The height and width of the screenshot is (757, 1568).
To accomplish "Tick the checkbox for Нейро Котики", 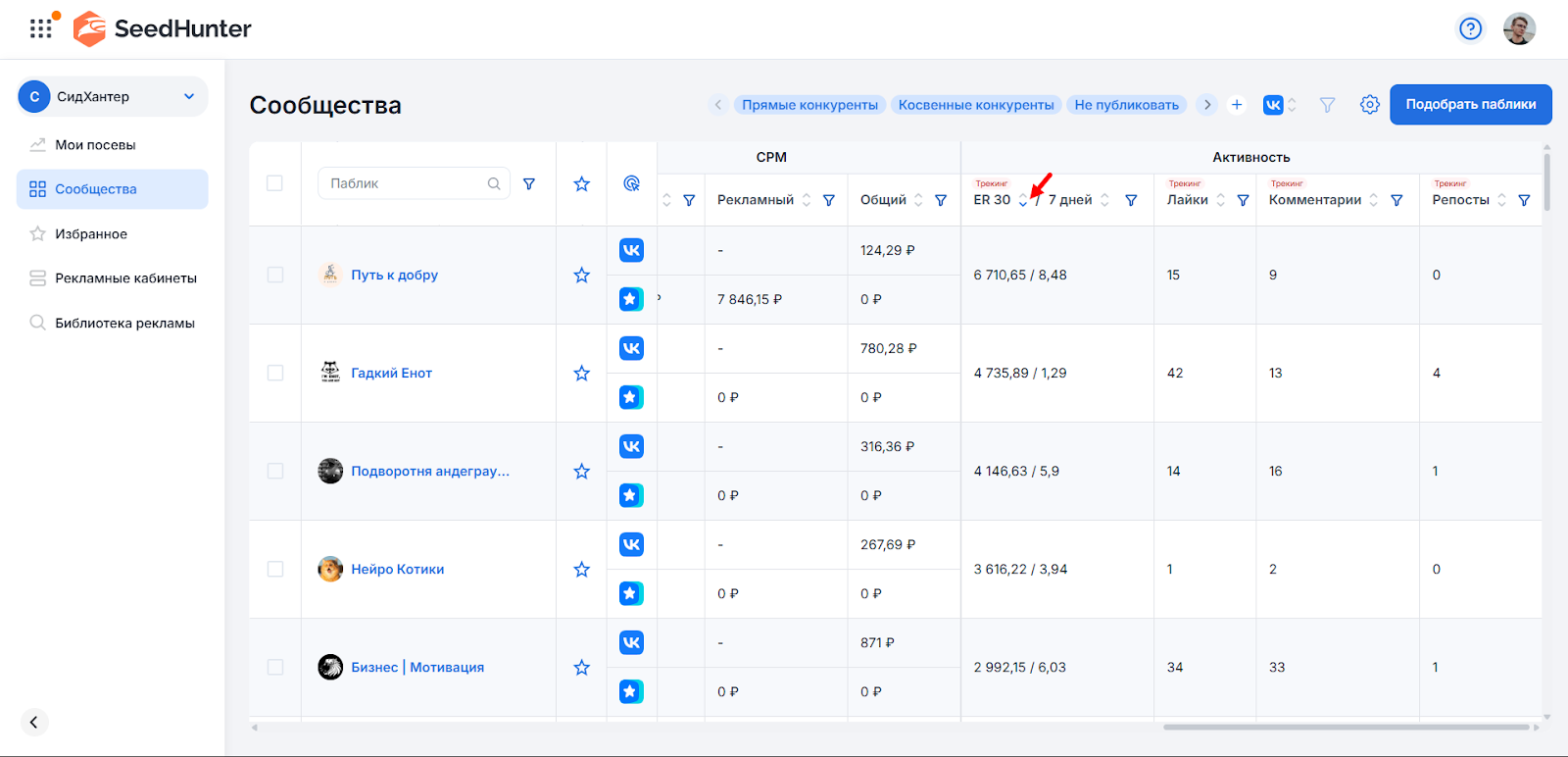I will (275, 570).
